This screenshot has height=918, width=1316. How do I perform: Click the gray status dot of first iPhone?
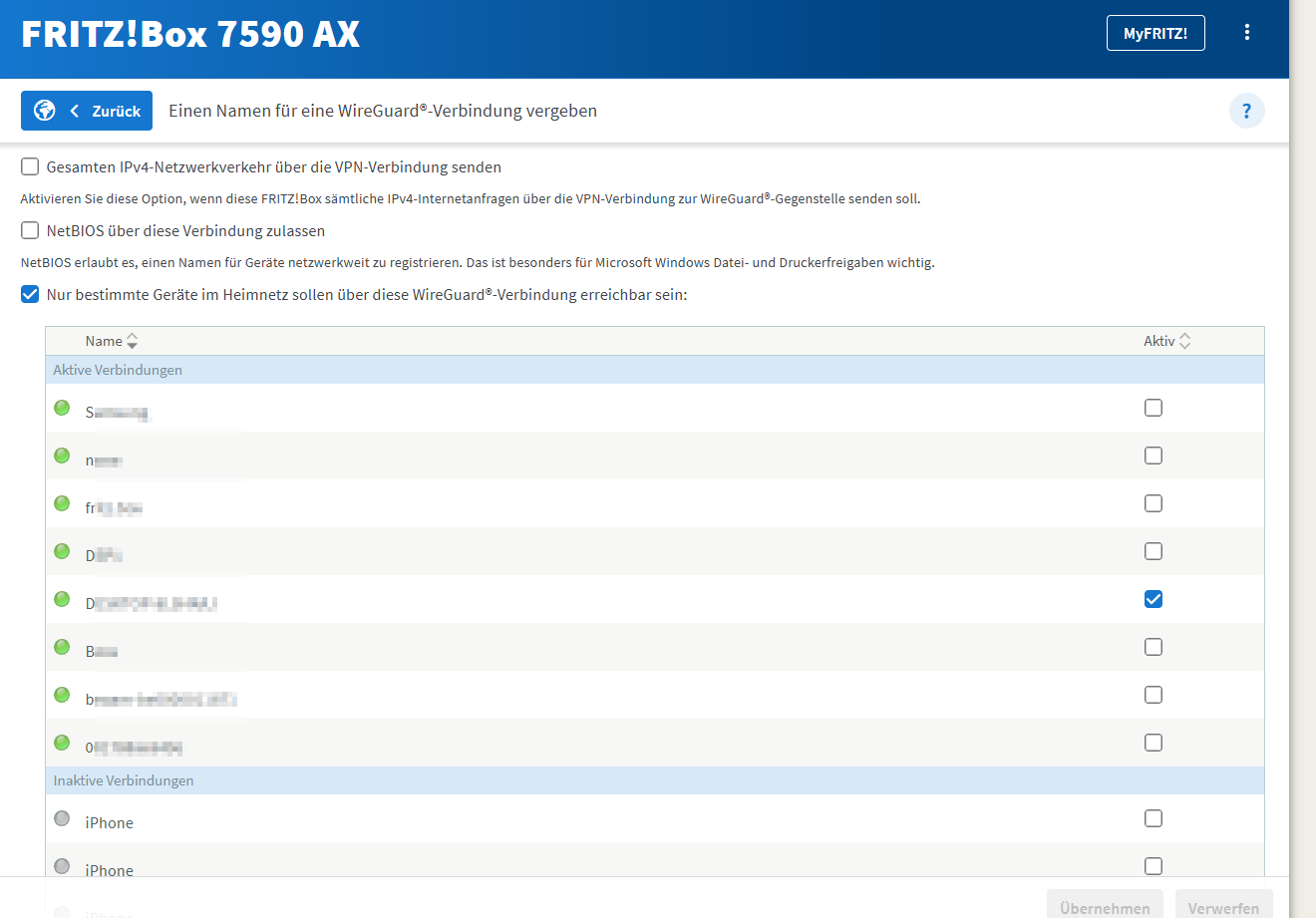62,818
